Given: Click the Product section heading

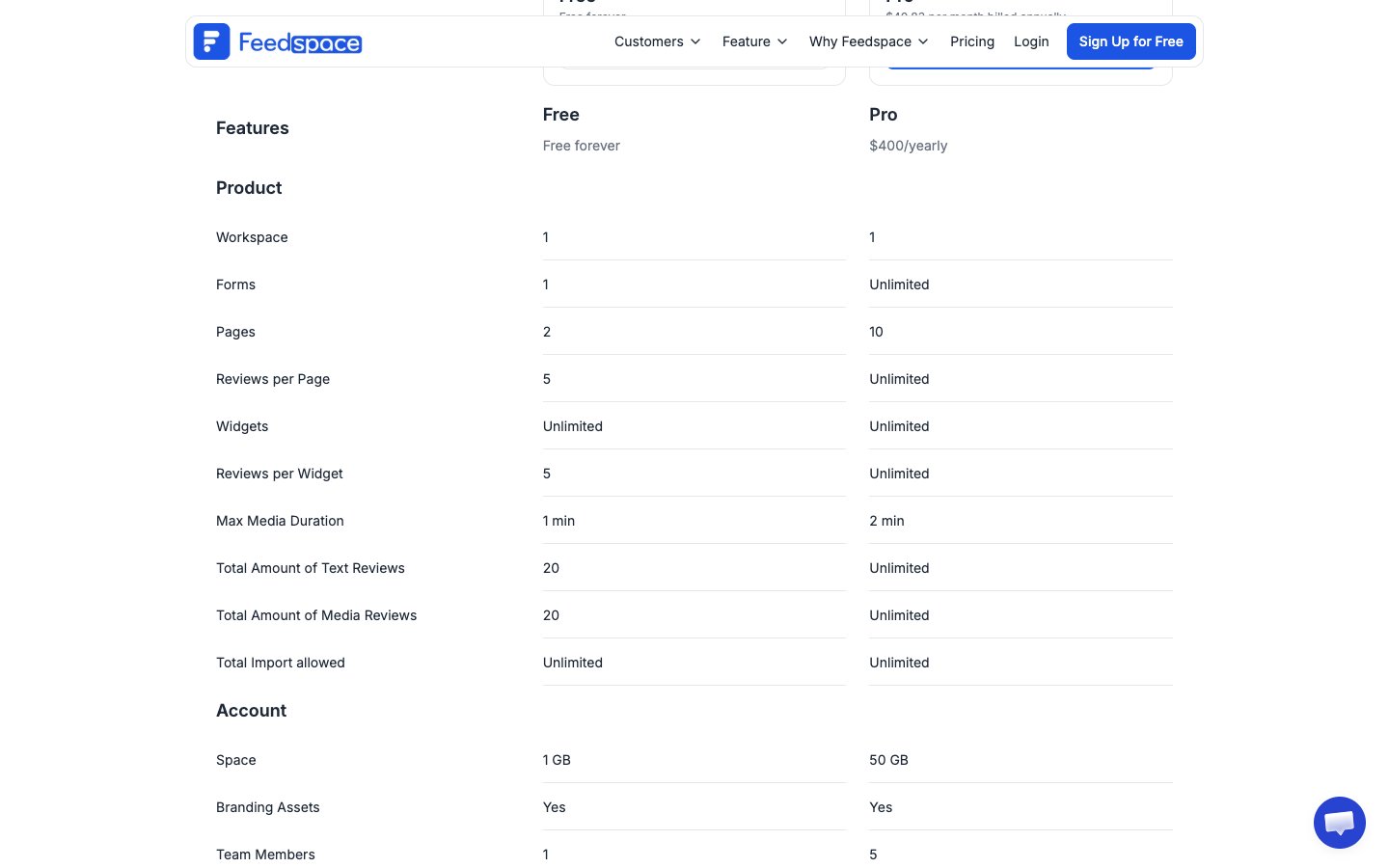Looking at the screenshot, I should [249, 188].
